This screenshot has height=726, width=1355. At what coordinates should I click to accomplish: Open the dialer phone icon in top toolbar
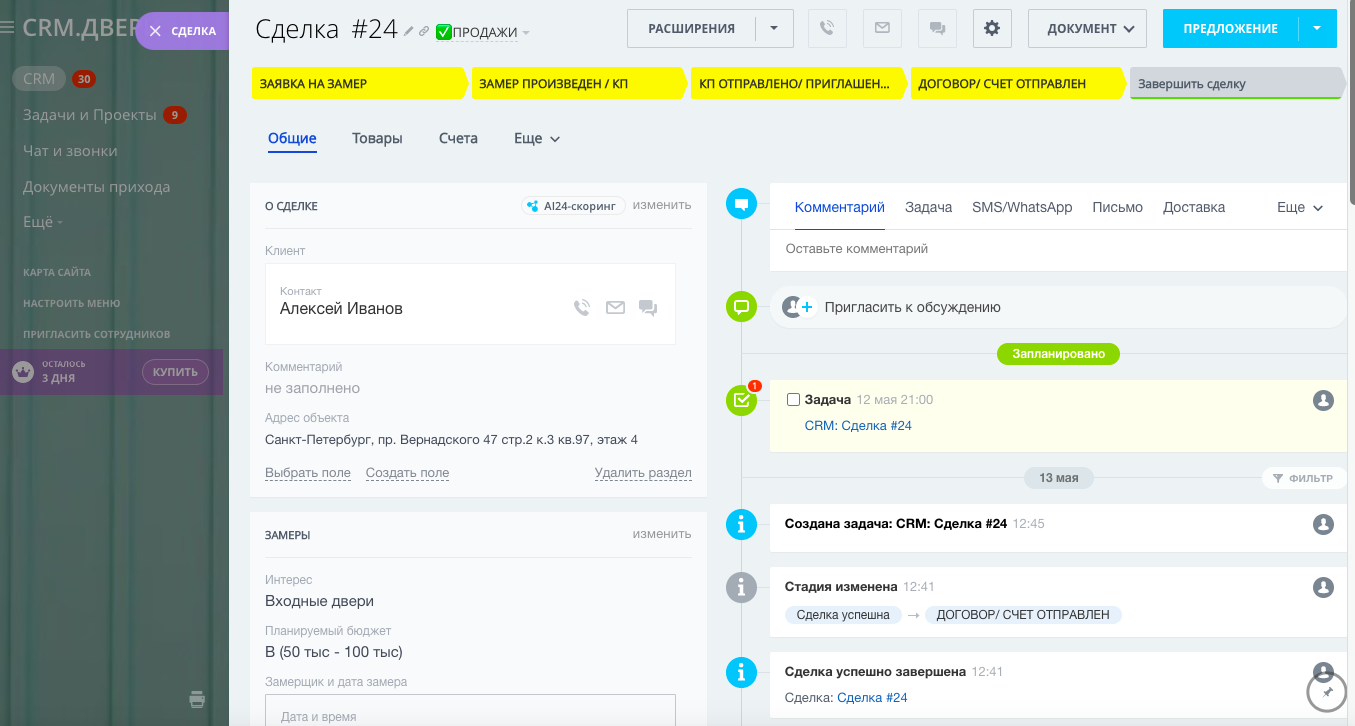(827, 28)
